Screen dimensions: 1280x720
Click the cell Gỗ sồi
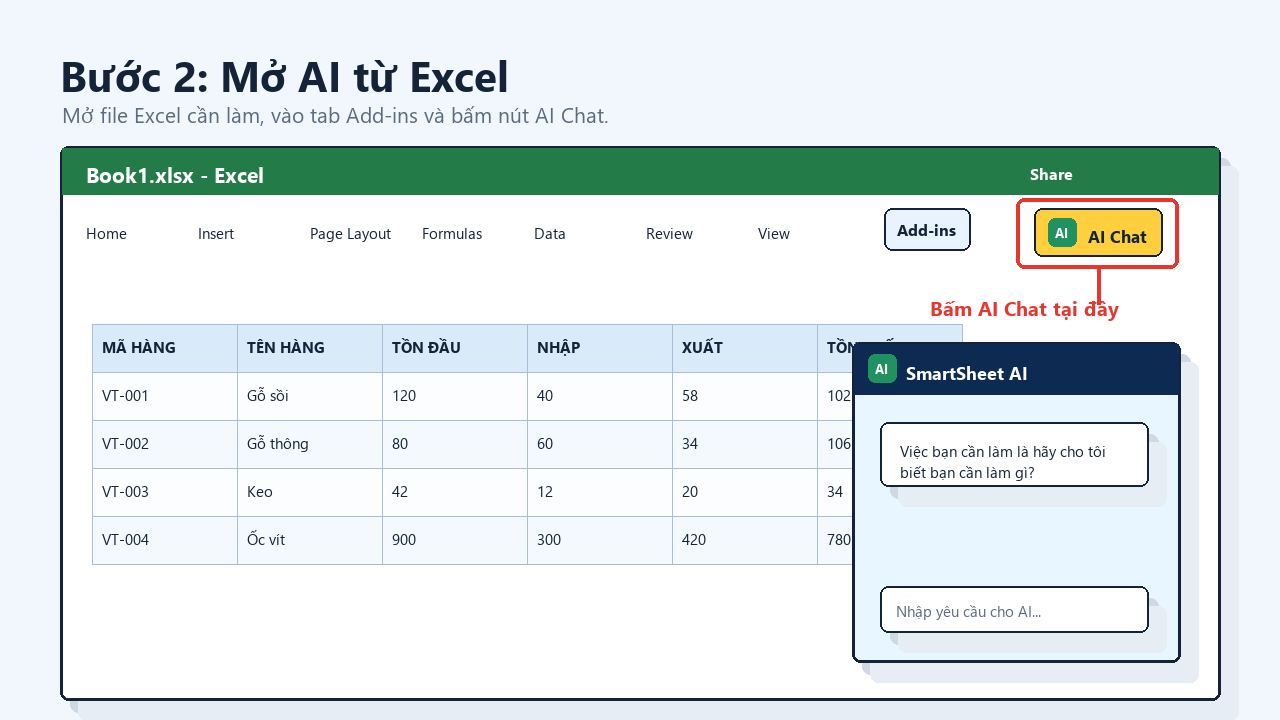coord(310,396)
